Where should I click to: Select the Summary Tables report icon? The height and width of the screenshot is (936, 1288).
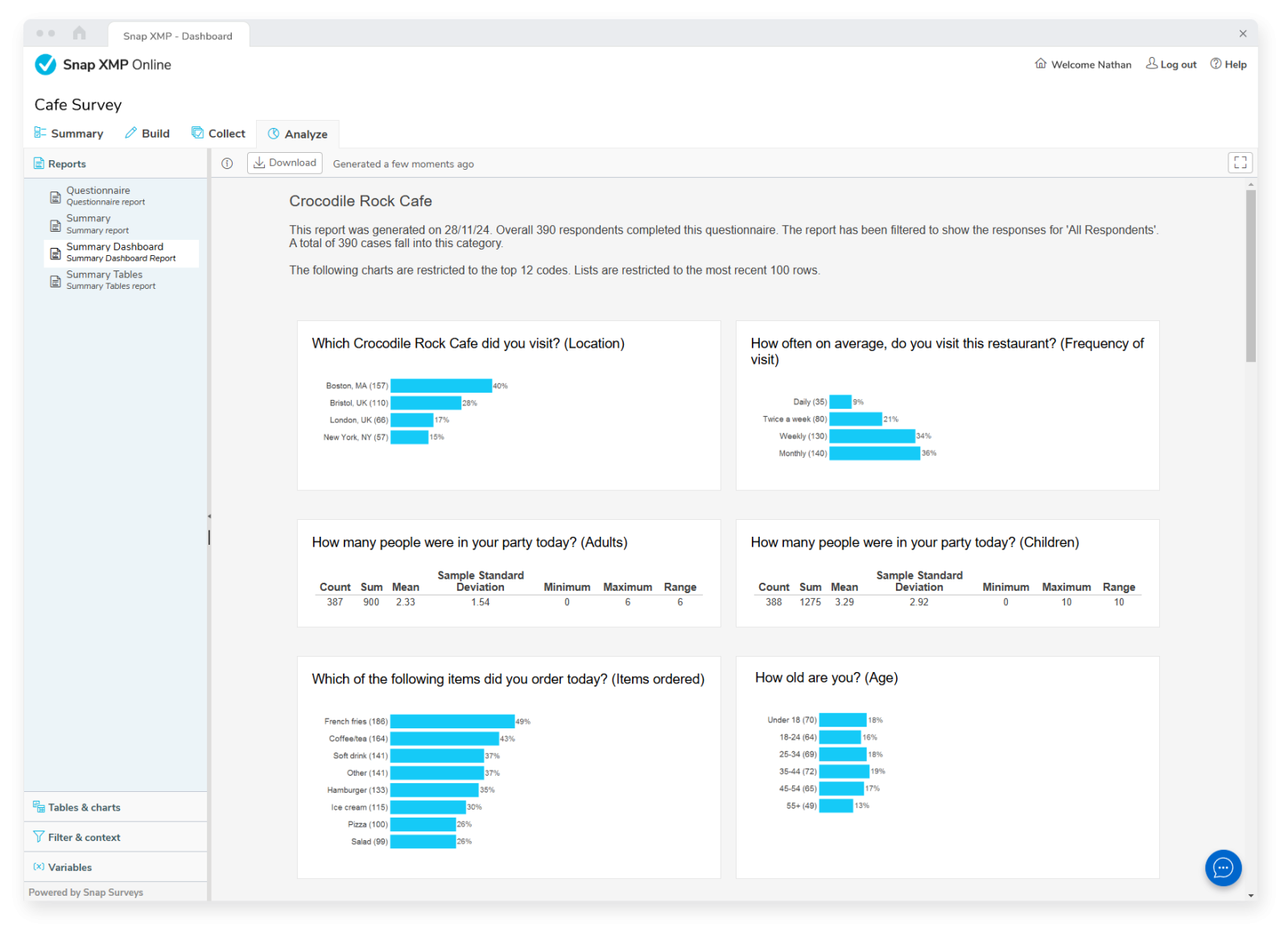[56, 281]
